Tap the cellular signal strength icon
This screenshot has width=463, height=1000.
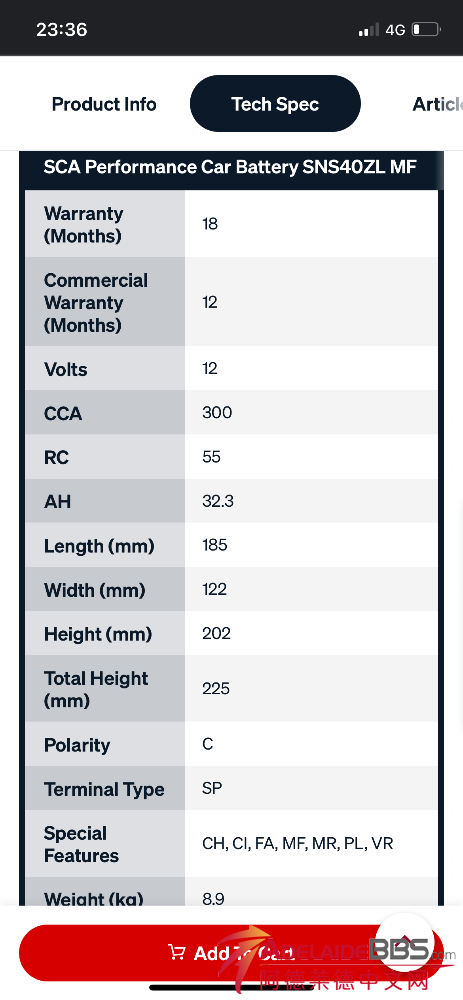[x=368, y=30]
